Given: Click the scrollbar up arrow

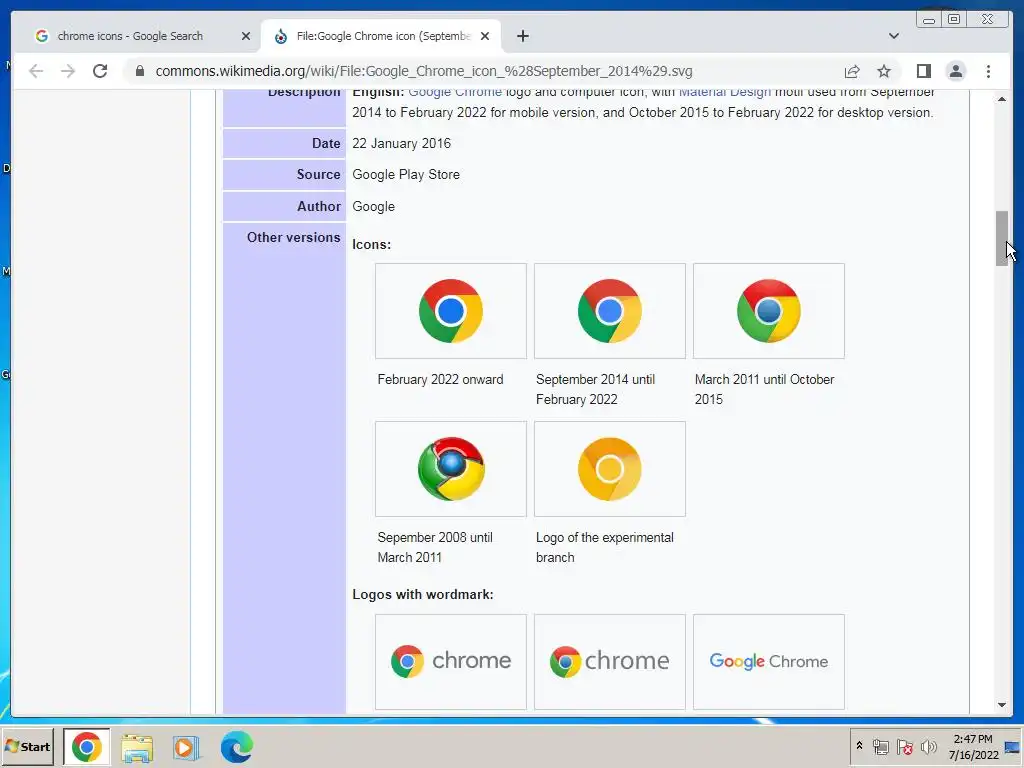Looking at the screenshot, I should tap(1002, 99).
